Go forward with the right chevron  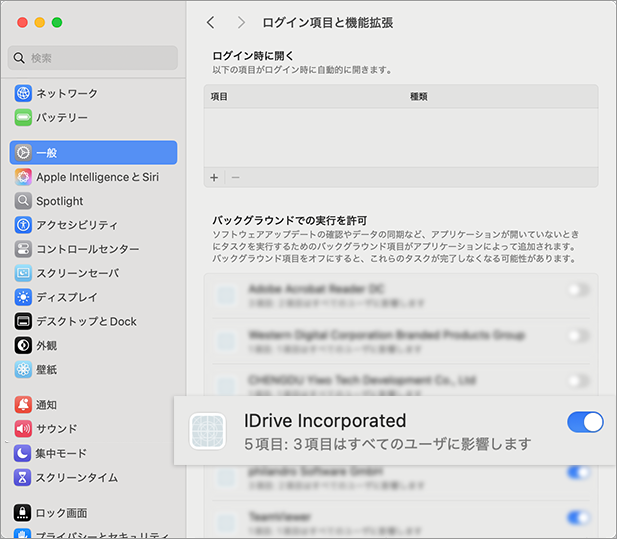[241, 22]
